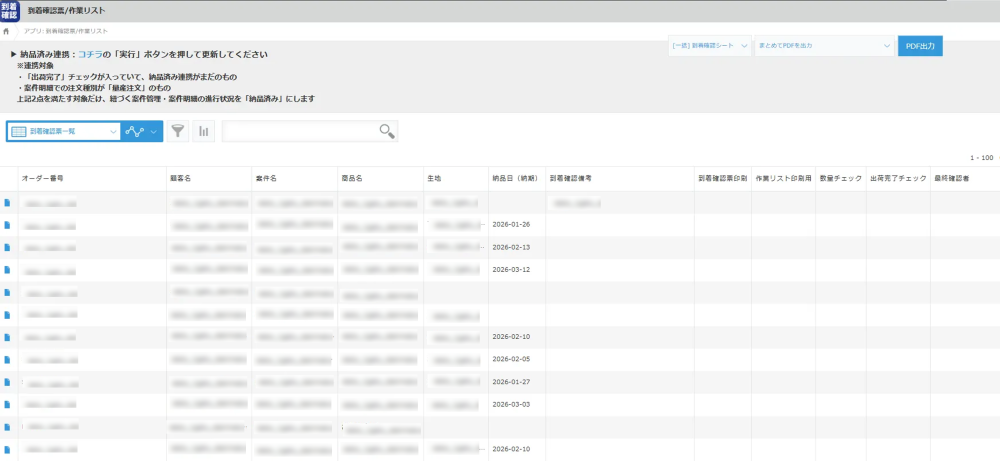1000x461 pixels.
Task: Click the 到着確認備考 column header
Action: tap(571, 179)
